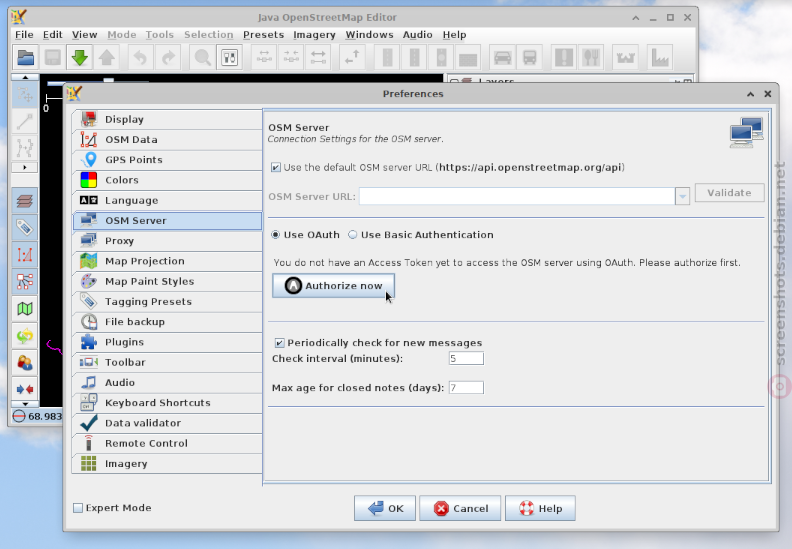Click the Open file folder toolbar icon
This screenshot has width=792, height=549.
(25, 58)
